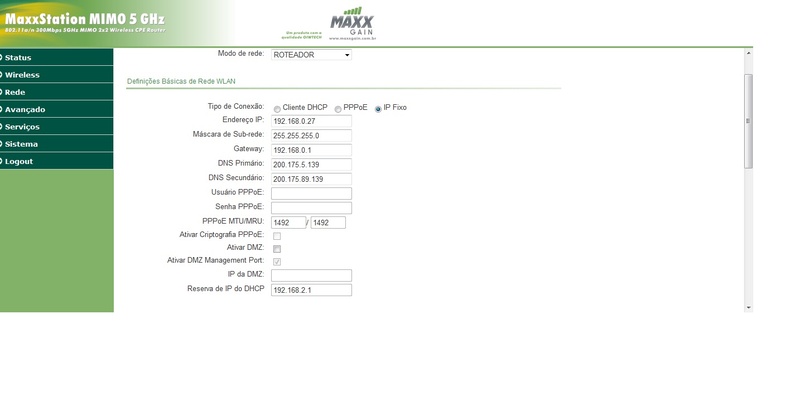Click the Gateway input field
800x406 pixels.
click(x=311, y=150)
